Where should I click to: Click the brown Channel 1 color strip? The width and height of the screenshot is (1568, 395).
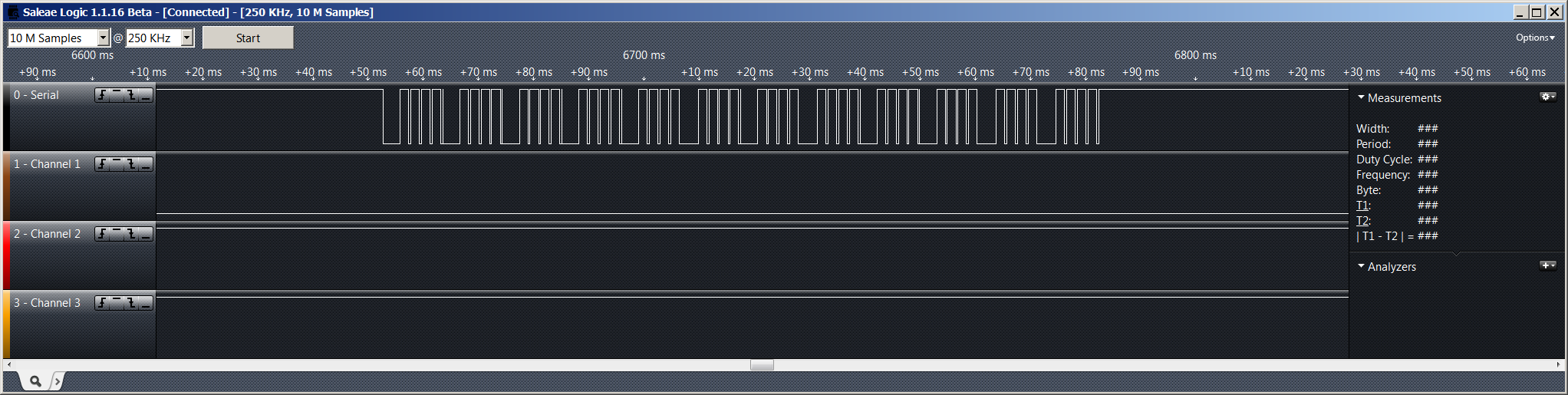coord(6,186)
